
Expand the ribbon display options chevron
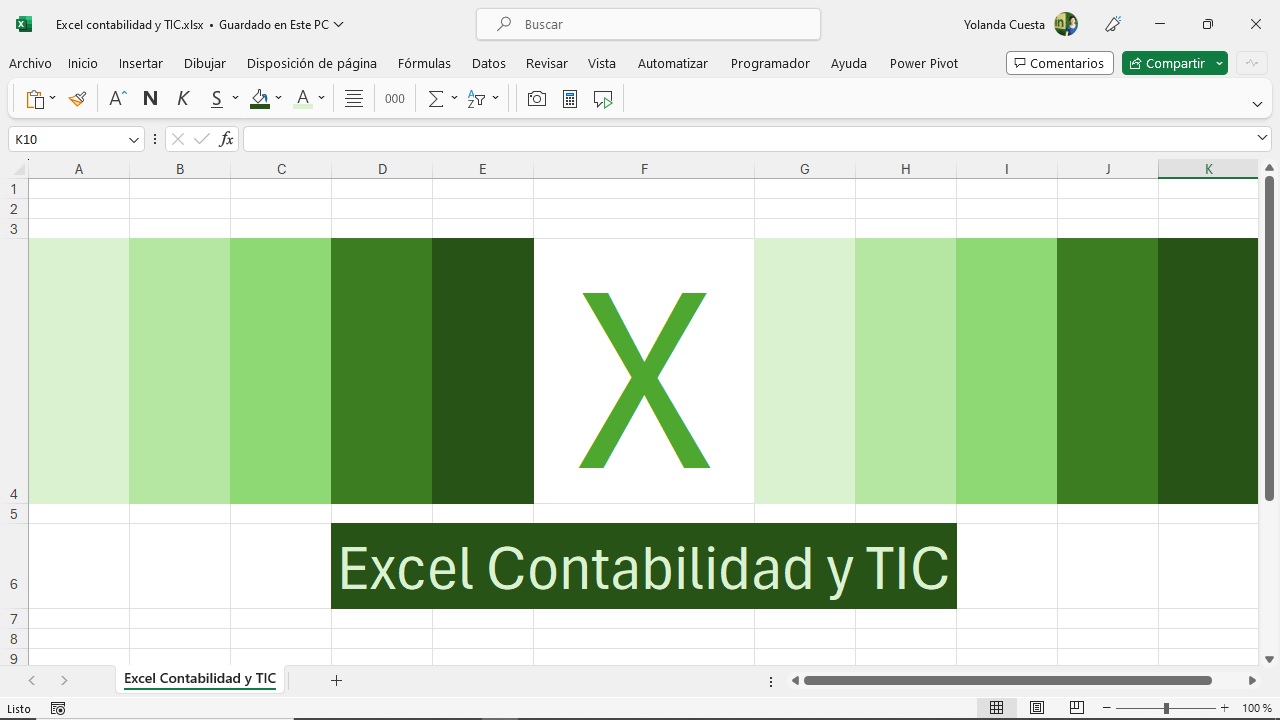tap(1257, 104)
